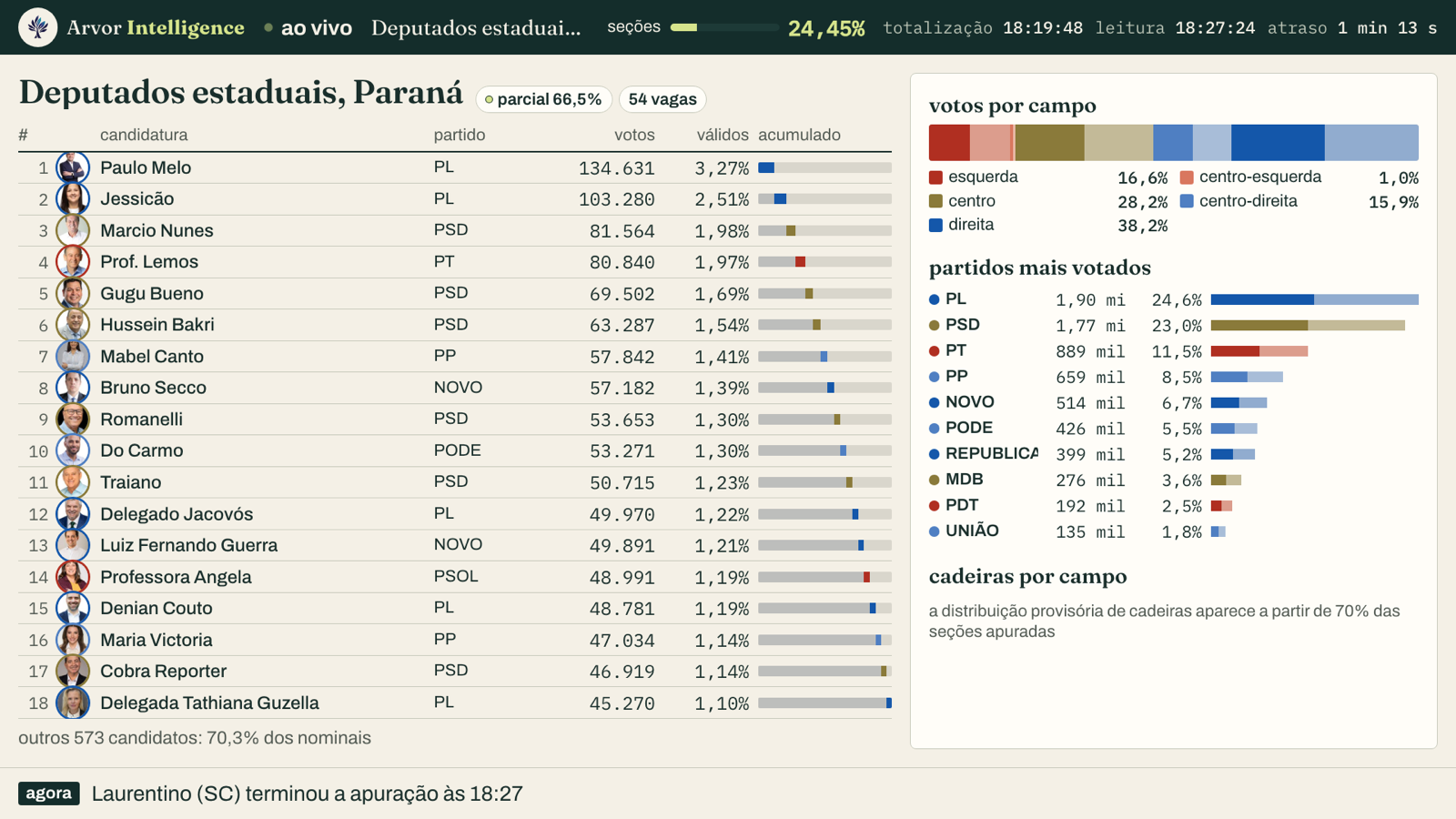This screenshot has width=1456, height=819.
Task: Click the ticker text about Laurentino (SC)
Action: pos(308,794)
